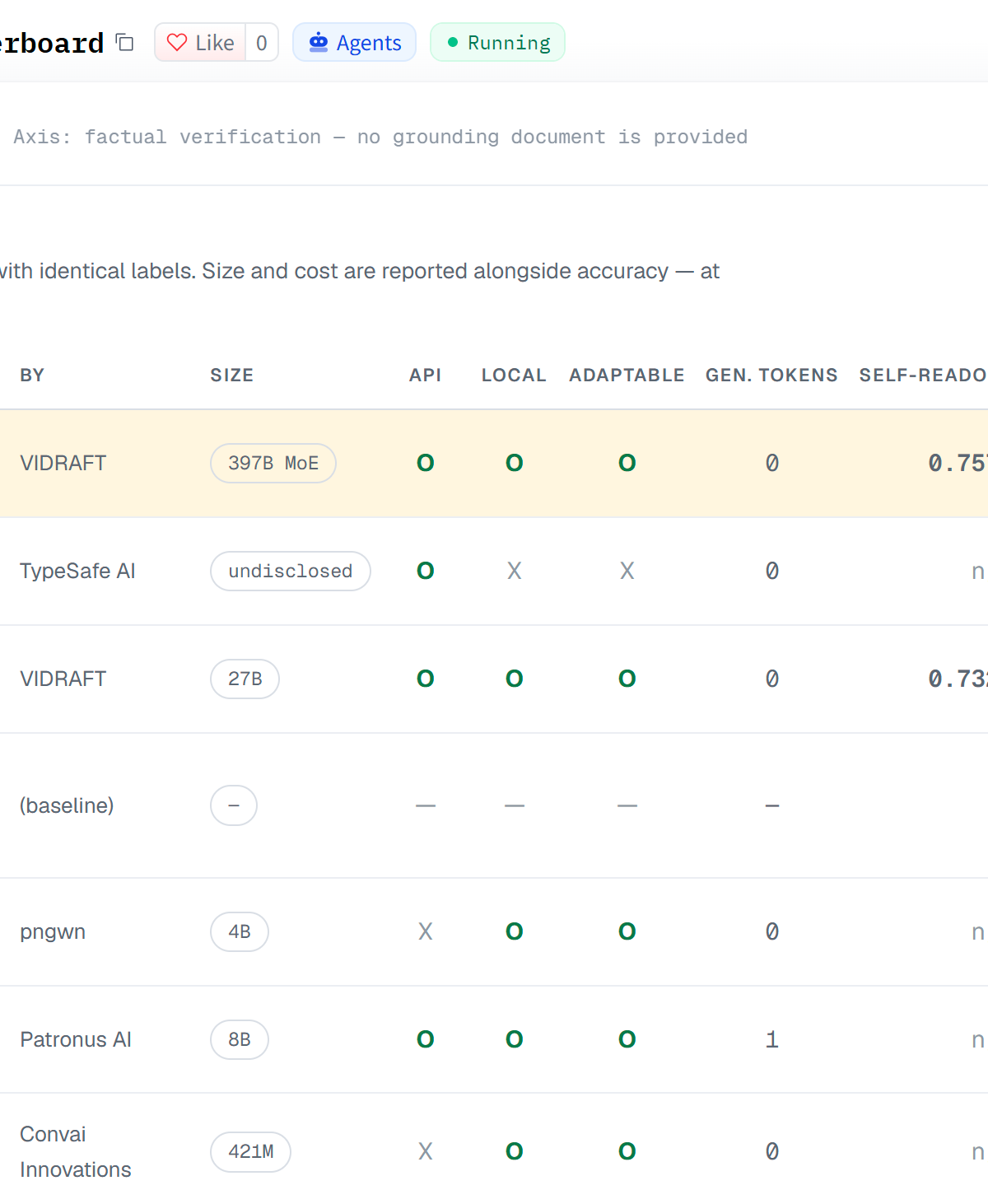Click the Running status badge
This screenshot has height=1204, width=988.
pos(497,42)
